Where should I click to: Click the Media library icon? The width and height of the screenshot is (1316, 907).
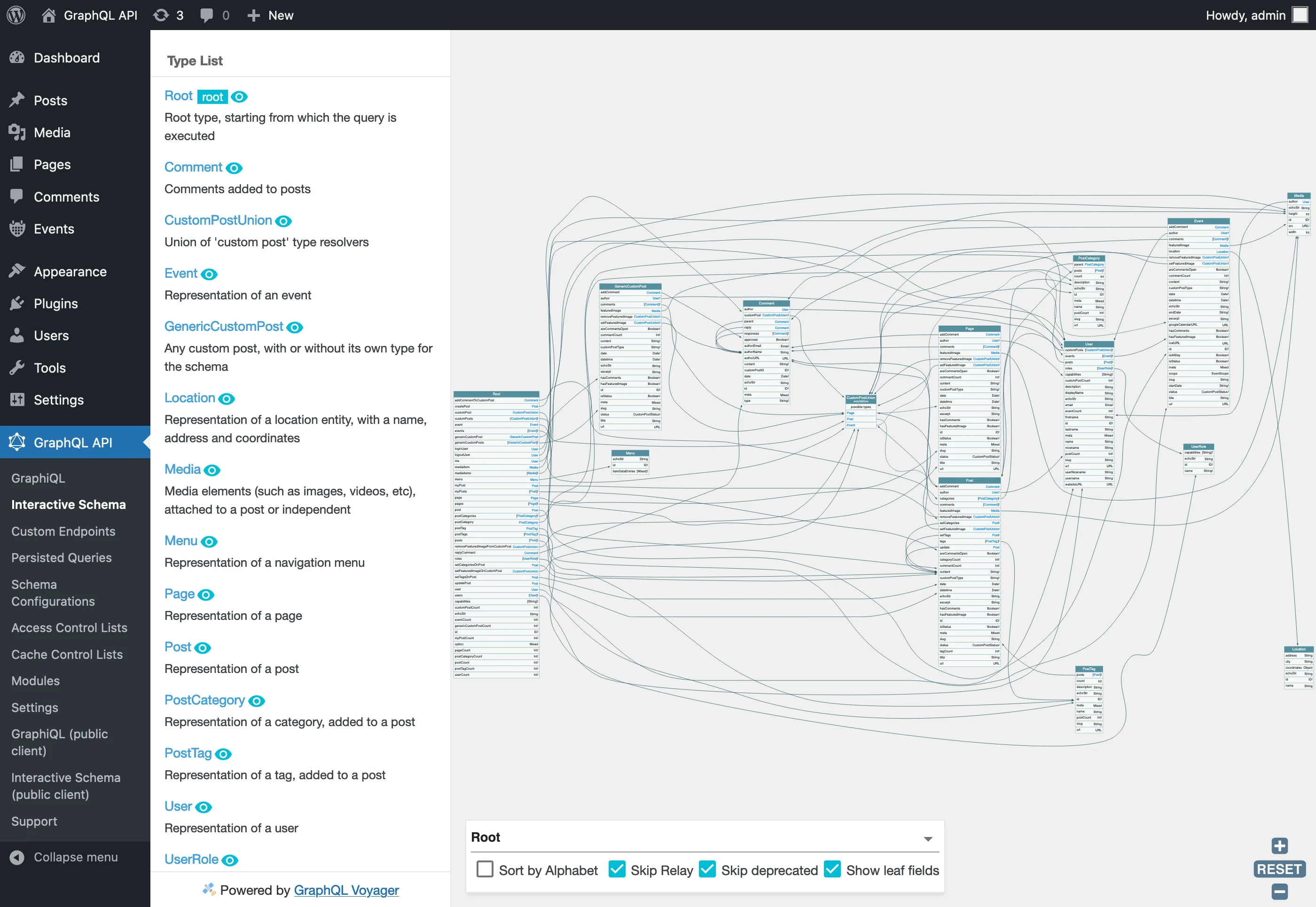pos(17,133)
